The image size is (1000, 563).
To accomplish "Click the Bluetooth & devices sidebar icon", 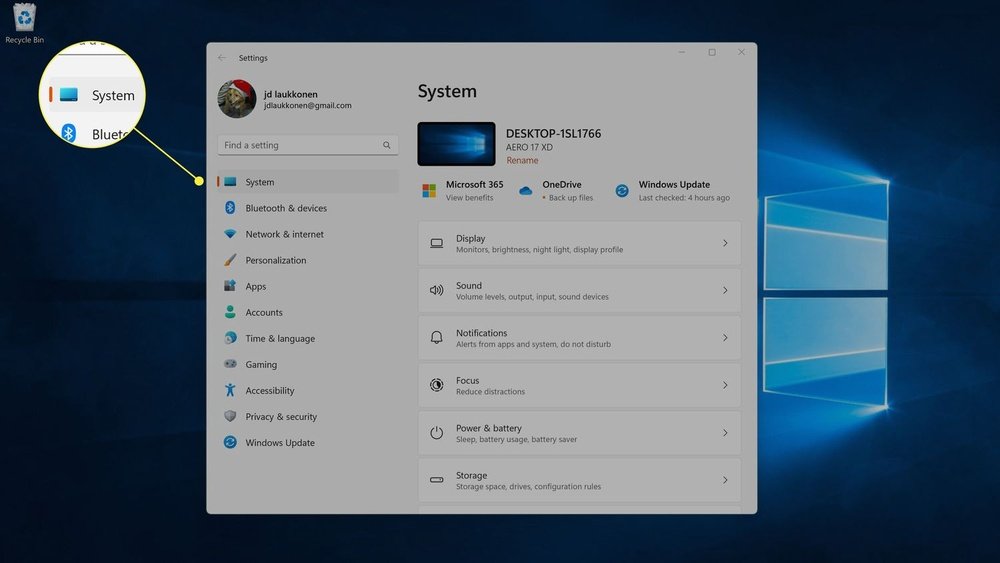I will [x=230, y=208].
